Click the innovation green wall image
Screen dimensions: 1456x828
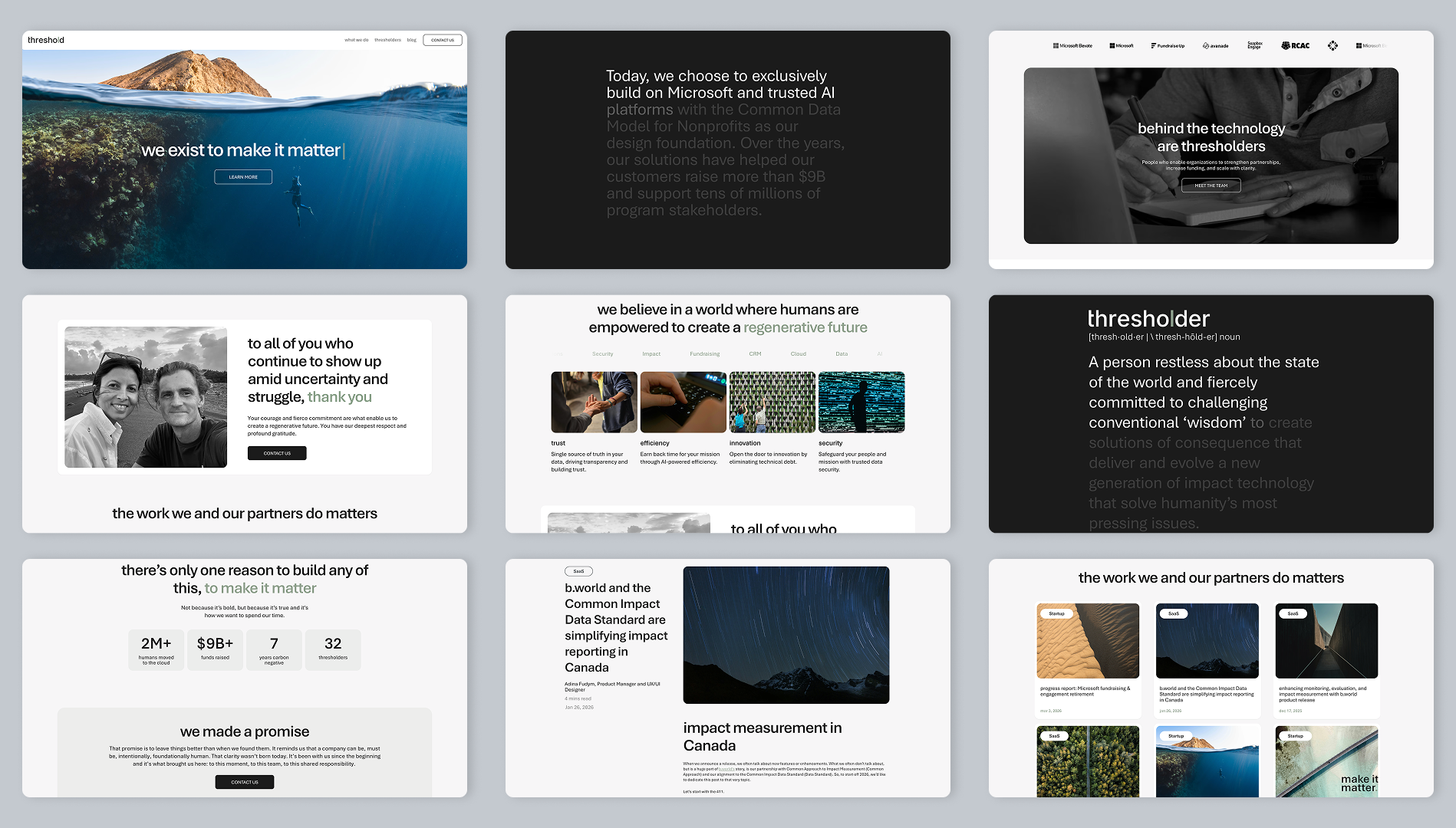pyautogui.click(x=772, y=402)
